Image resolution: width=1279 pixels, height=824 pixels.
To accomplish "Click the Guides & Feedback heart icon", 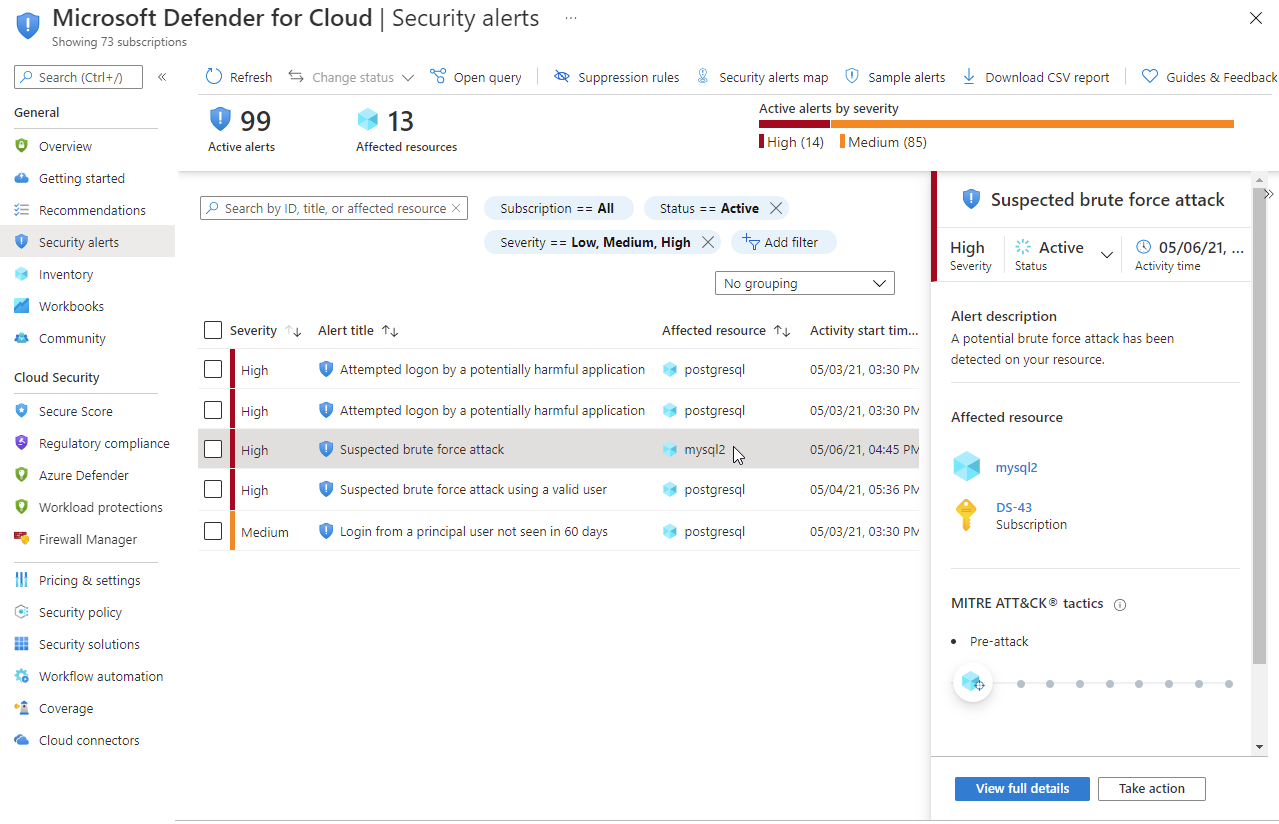I will [x=1150, y=77].
